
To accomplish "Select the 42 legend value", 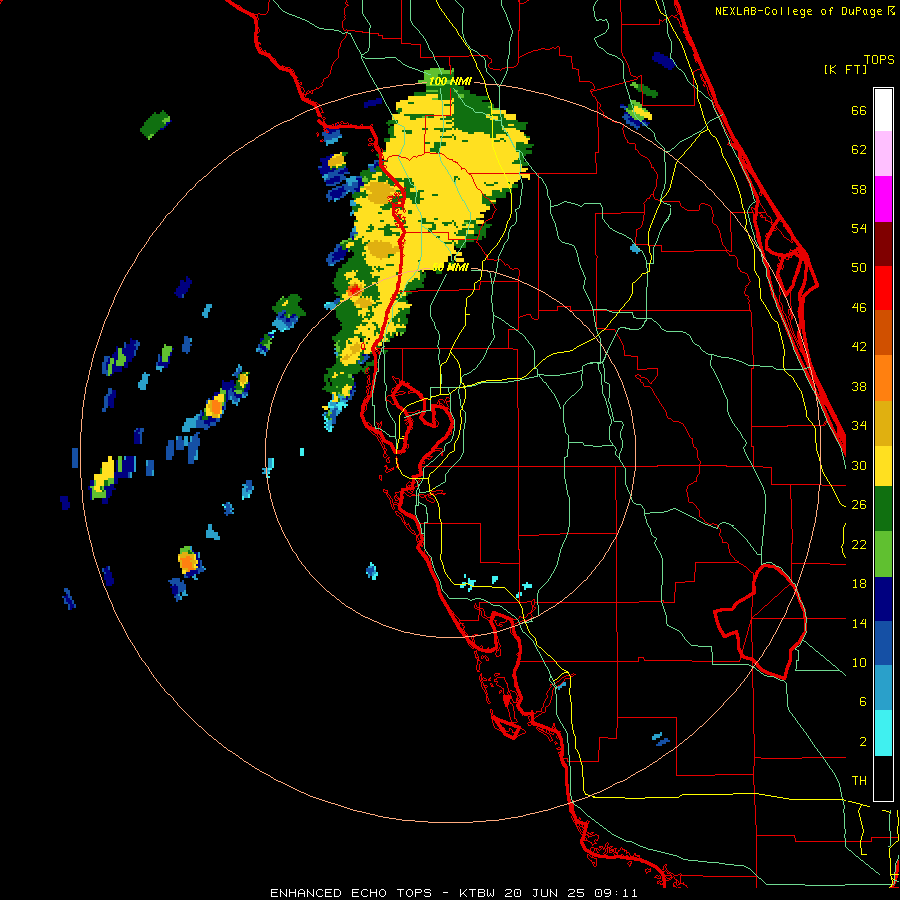I will tap(859, 346).
